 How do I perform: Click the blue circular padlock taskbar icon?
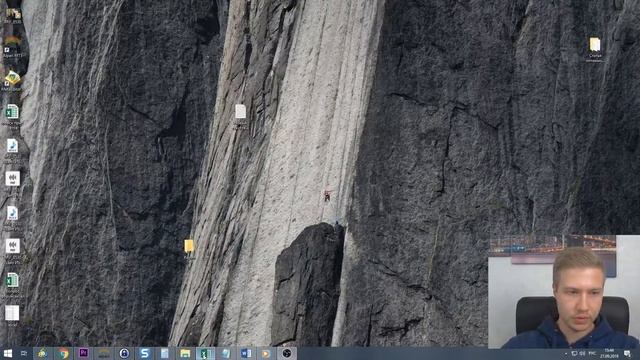point(124,353)
